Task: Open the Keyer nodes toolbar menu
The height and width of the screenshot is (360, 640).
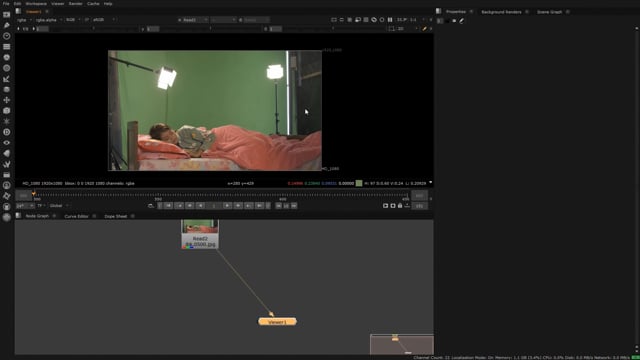Action: click(x=7, y=79)
